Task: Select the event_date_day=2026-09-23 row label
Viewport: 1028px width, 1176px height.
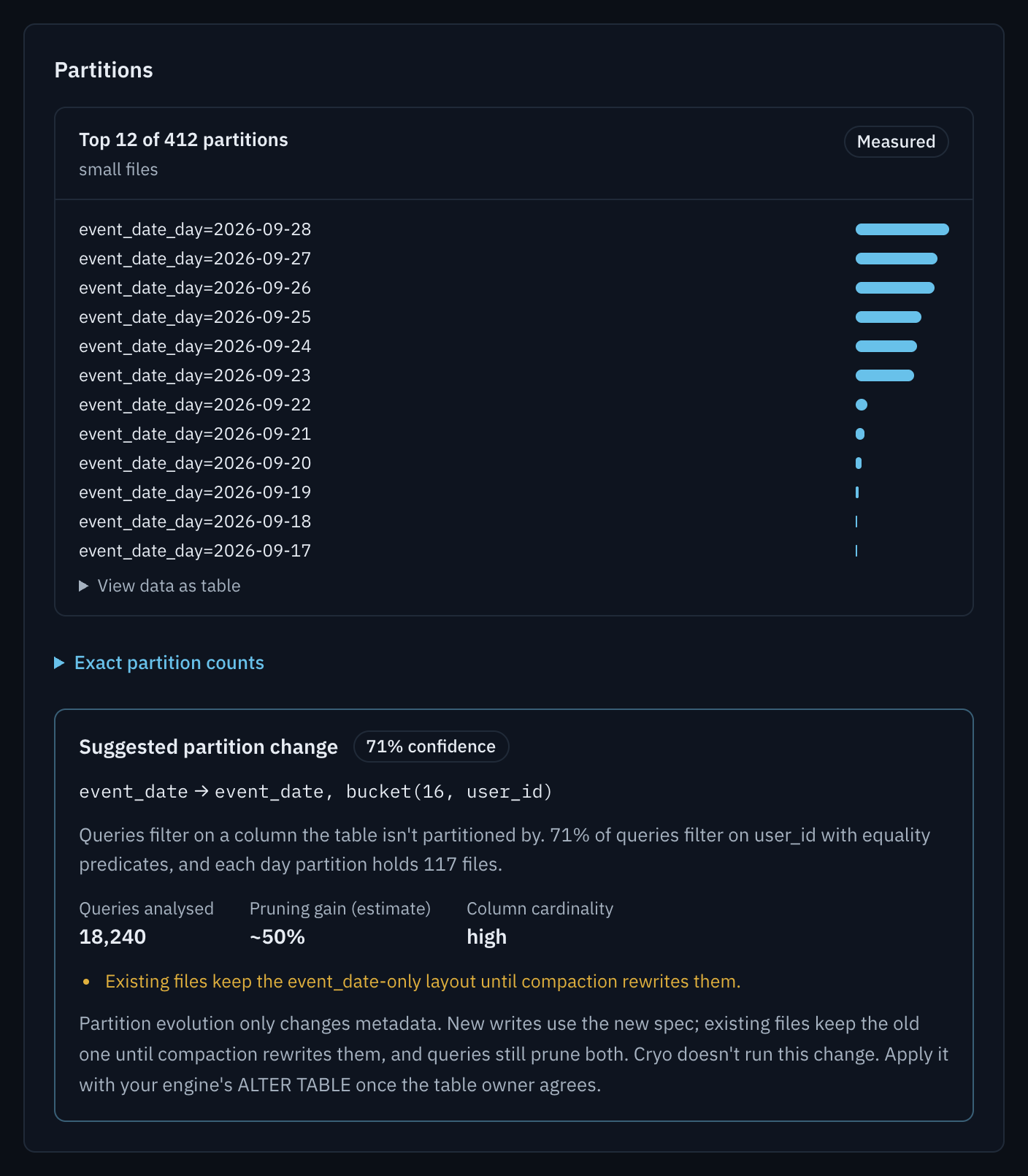Action: [195, 375]
